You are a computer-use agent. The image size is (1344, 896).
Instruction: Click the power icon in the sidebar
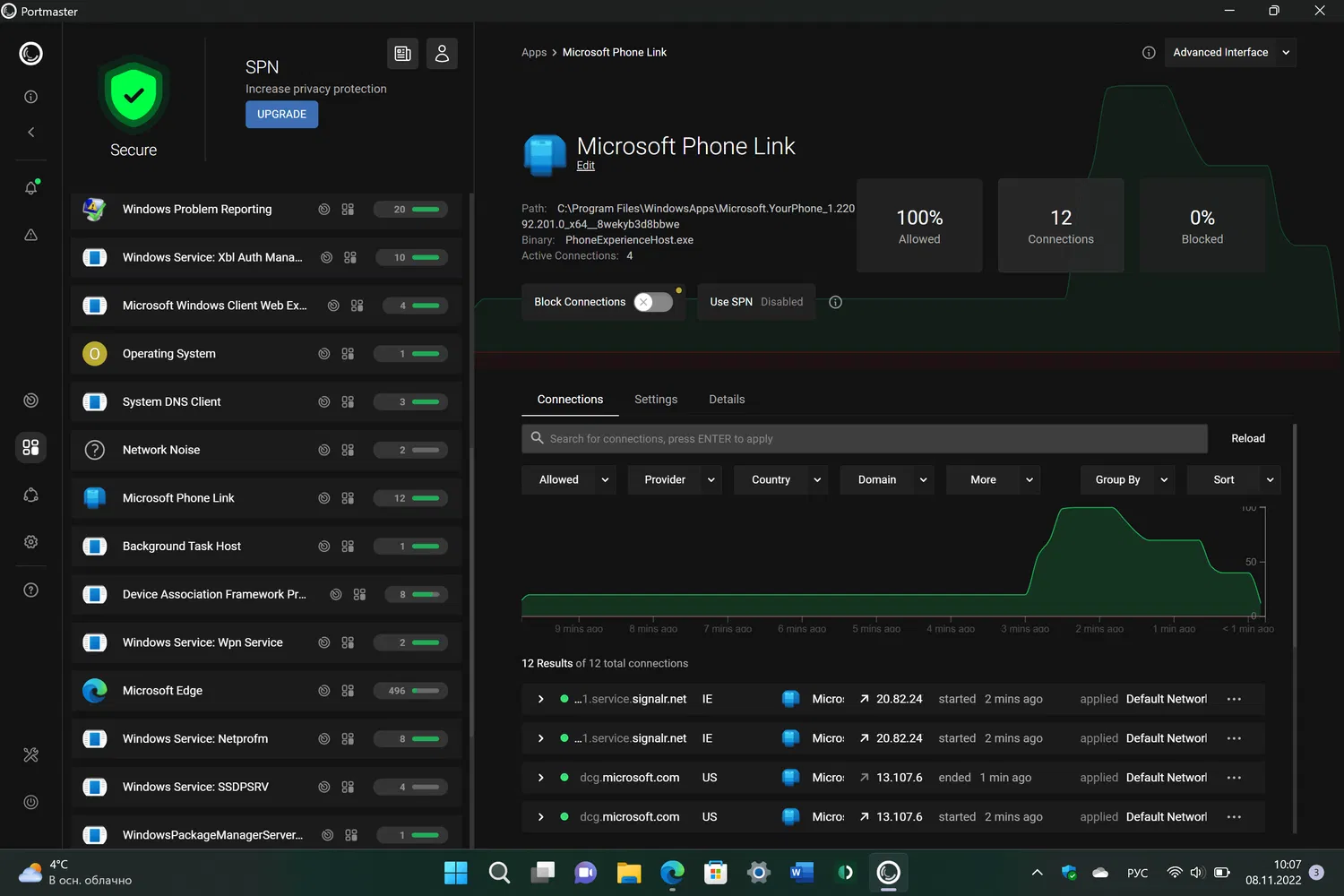30,803
